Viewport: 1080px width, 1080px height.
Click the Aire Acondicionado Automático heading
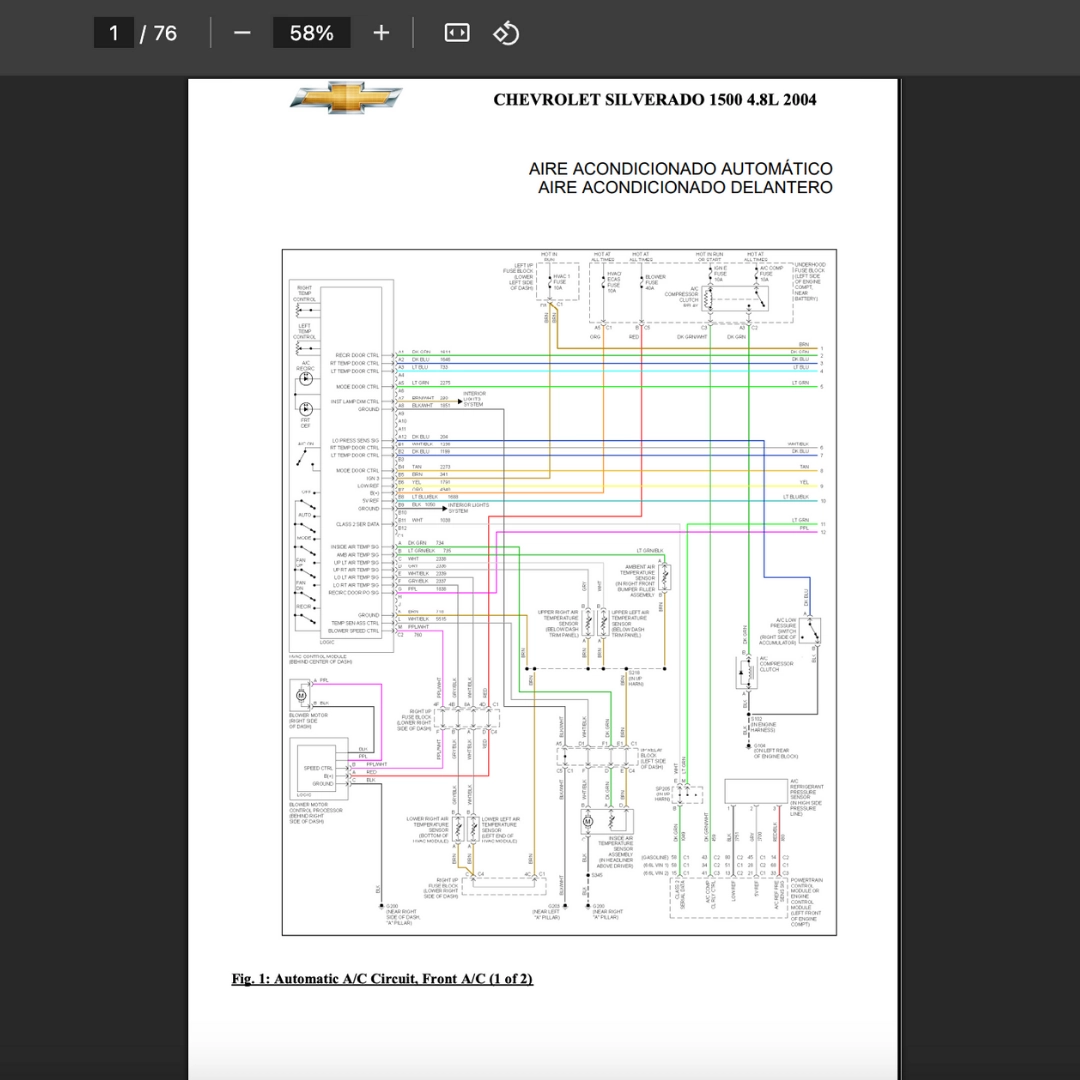[681, 169]
